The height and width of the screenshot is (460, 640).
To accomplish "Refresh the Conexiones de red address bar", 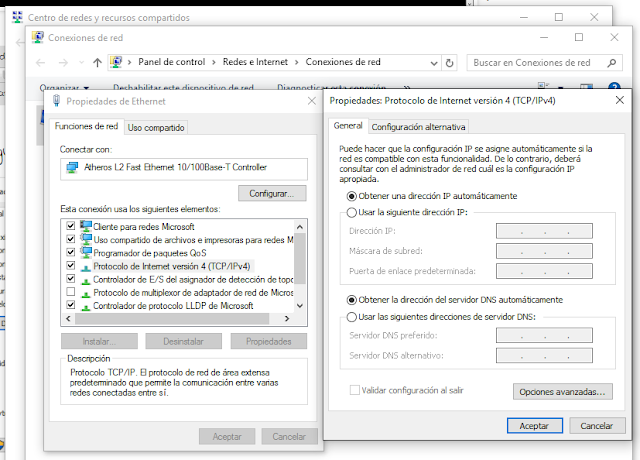I will coord(449,63).
